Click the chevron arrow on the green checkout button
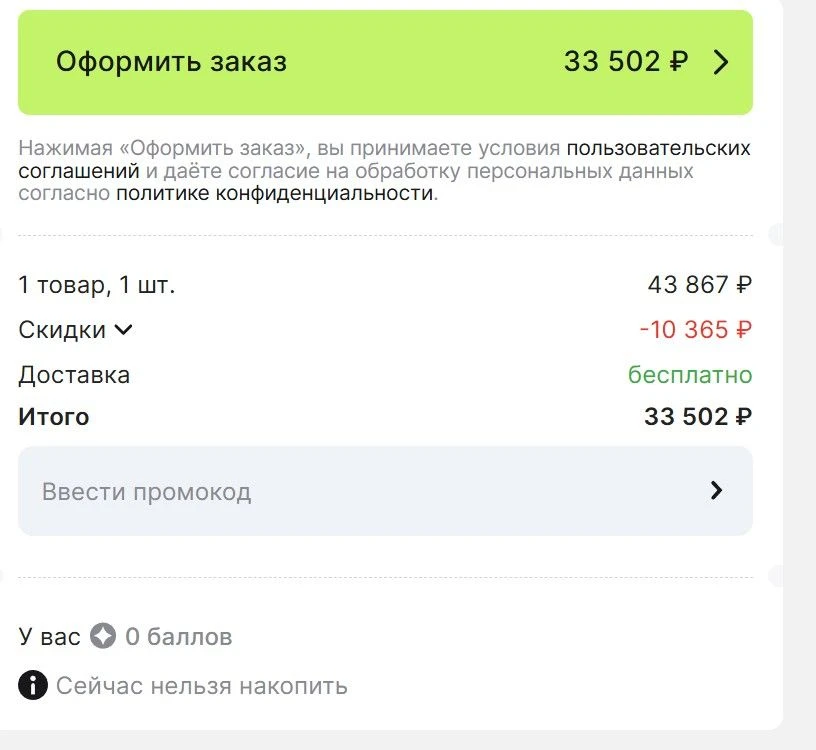The image size is (816, 750). (x=721, y=62)
